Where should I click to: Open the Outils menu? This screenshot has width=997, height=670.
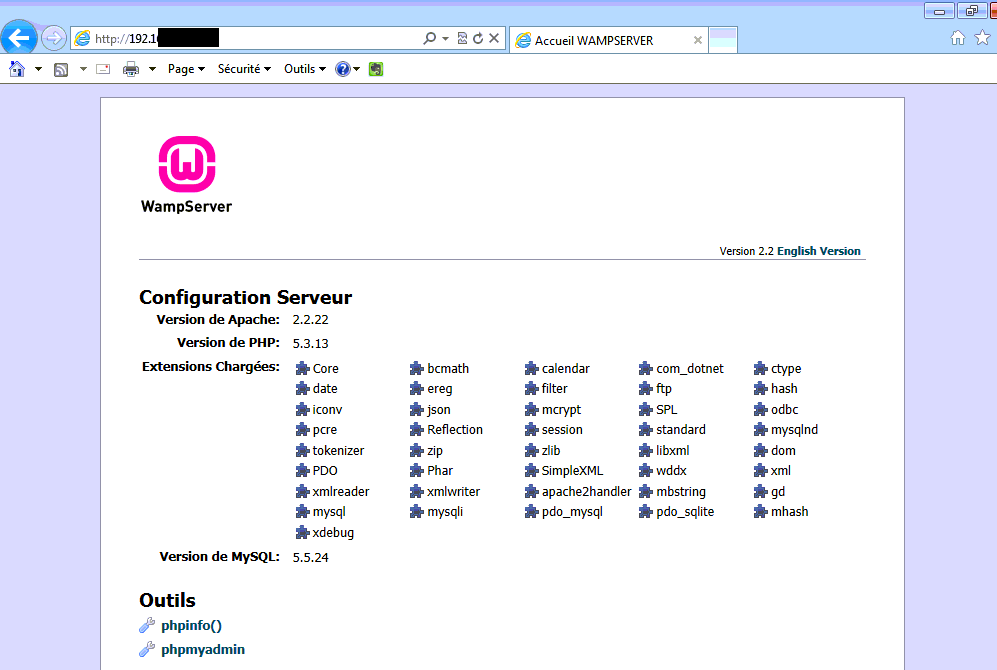click(305, 69)
